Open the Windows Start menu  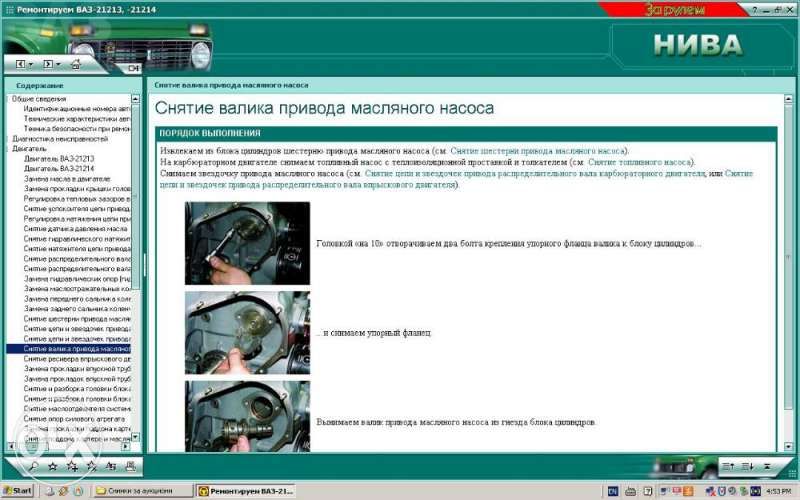coord(17,491)
